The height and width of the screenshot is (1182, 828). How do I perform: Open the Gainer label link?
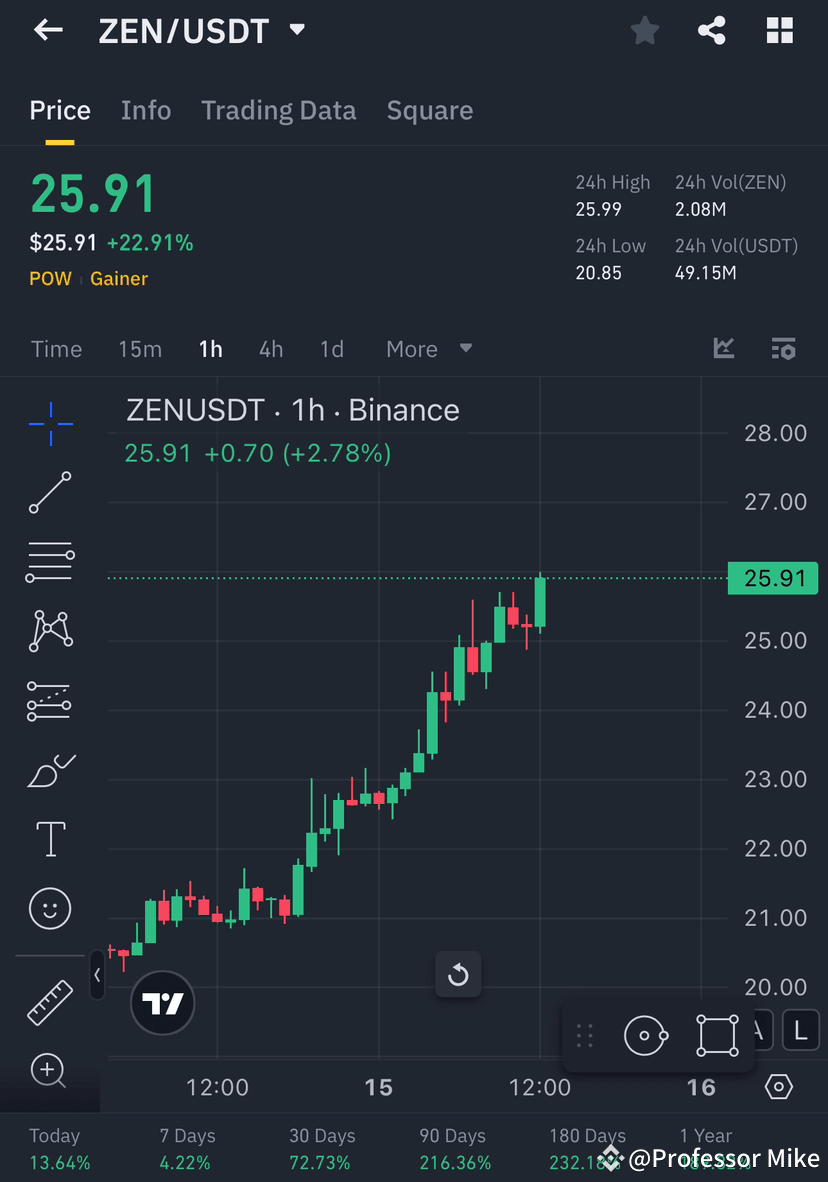(118, 278)
